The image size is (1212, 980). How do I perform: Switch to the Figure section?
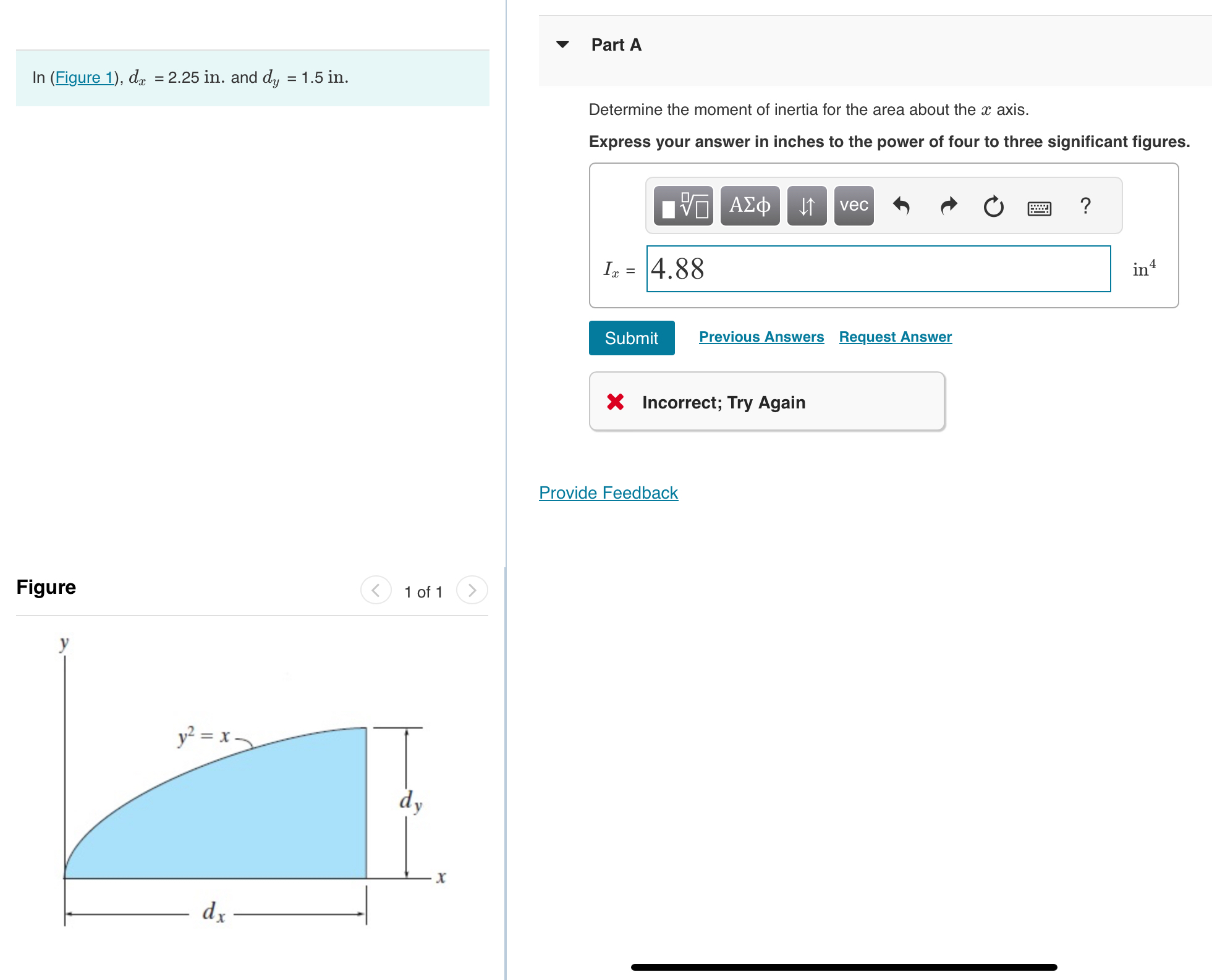pos(46,587)
